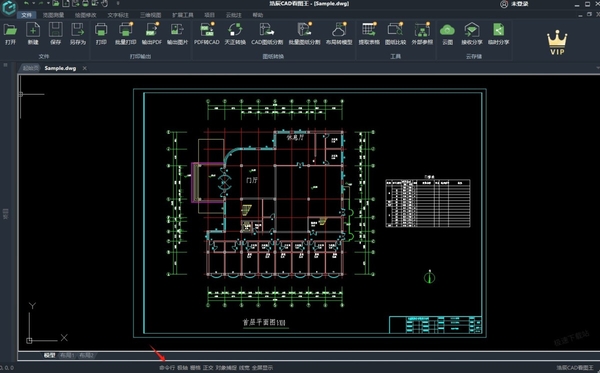Start the 天正转换 conversion tool
The height and width of the screenshot is (373, 600).
pos(235,34)
